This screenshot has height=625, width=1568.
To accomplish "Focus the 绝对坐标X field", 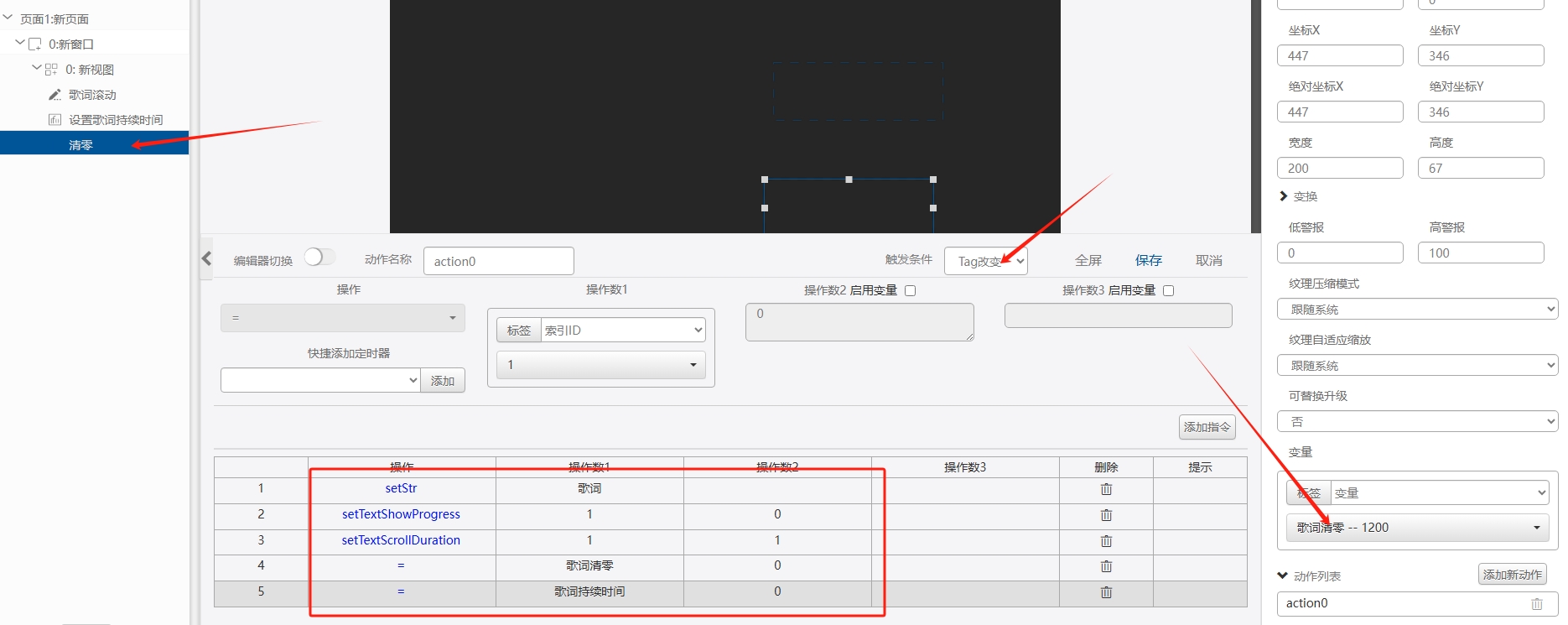I will pyautogui.click(x=1340, y=112).
